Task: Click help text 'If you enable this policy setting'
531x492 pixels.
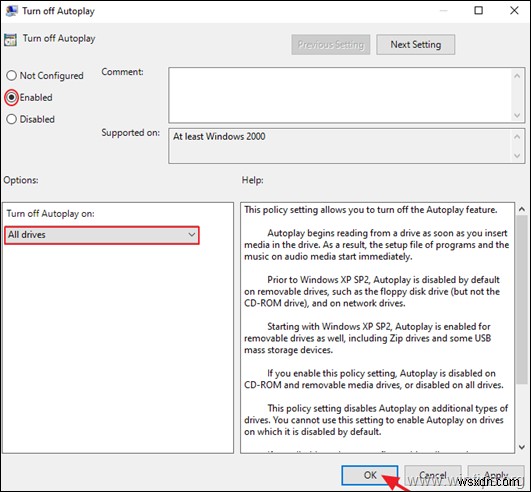Action: coord(332,373)
